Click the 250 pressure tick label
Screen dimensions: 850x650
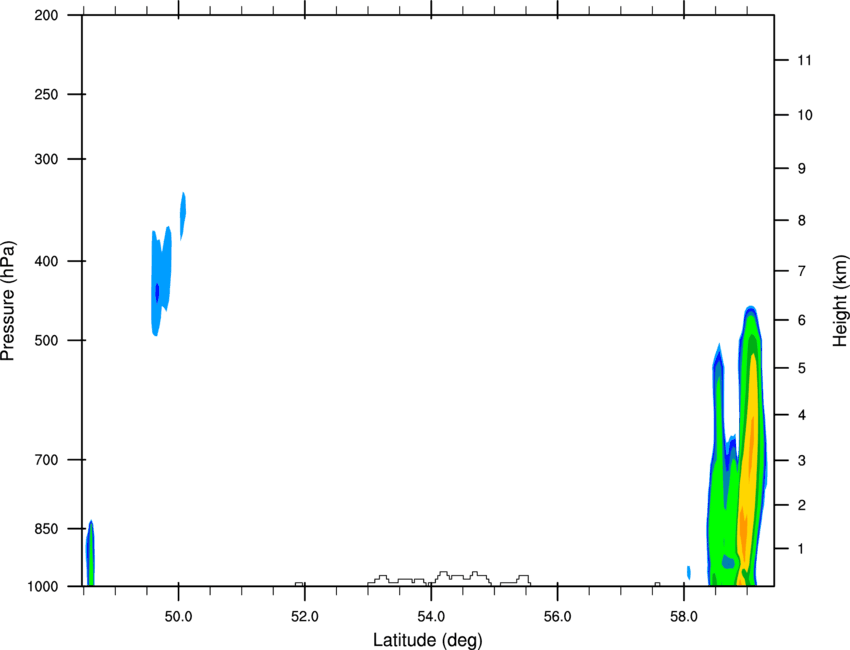[47, 94]
